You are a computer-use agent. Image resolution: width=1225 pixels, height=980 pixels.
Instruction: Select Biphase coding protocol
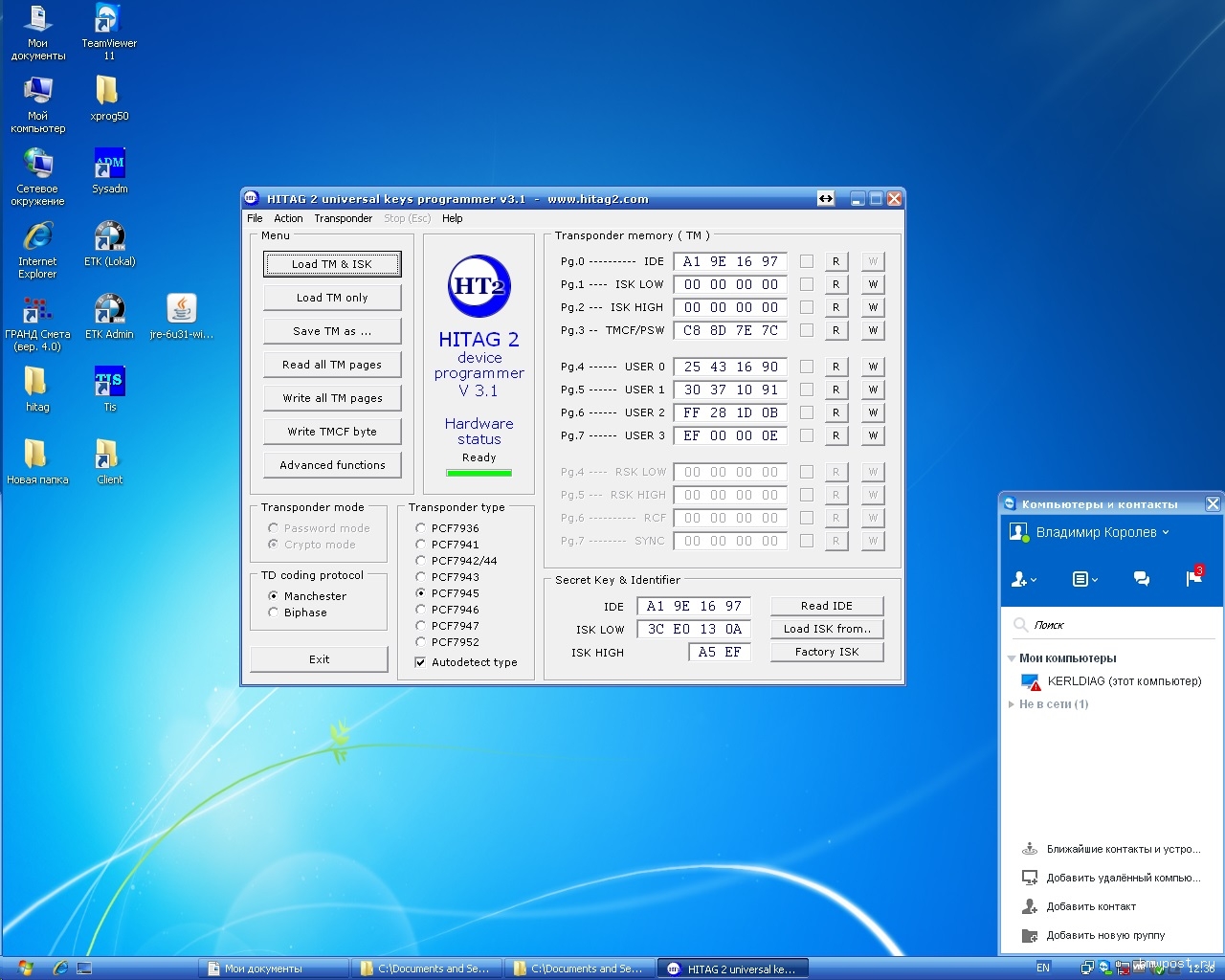[274, 612]
